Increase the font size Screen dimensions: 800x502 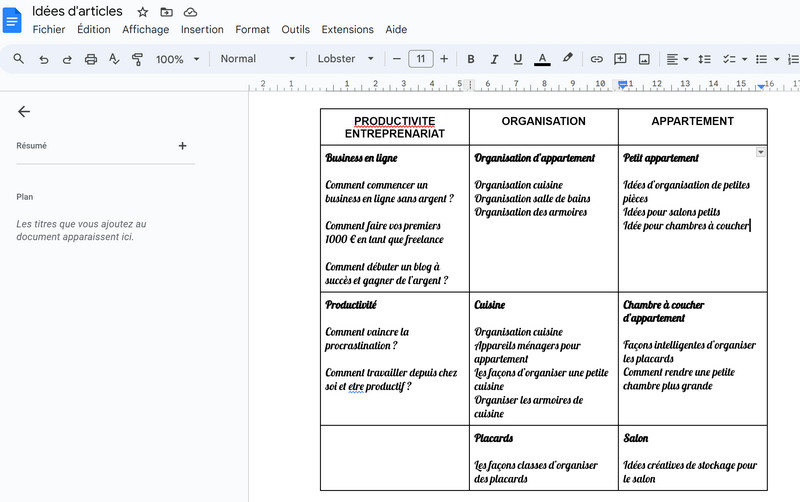(x=444, y=59)
